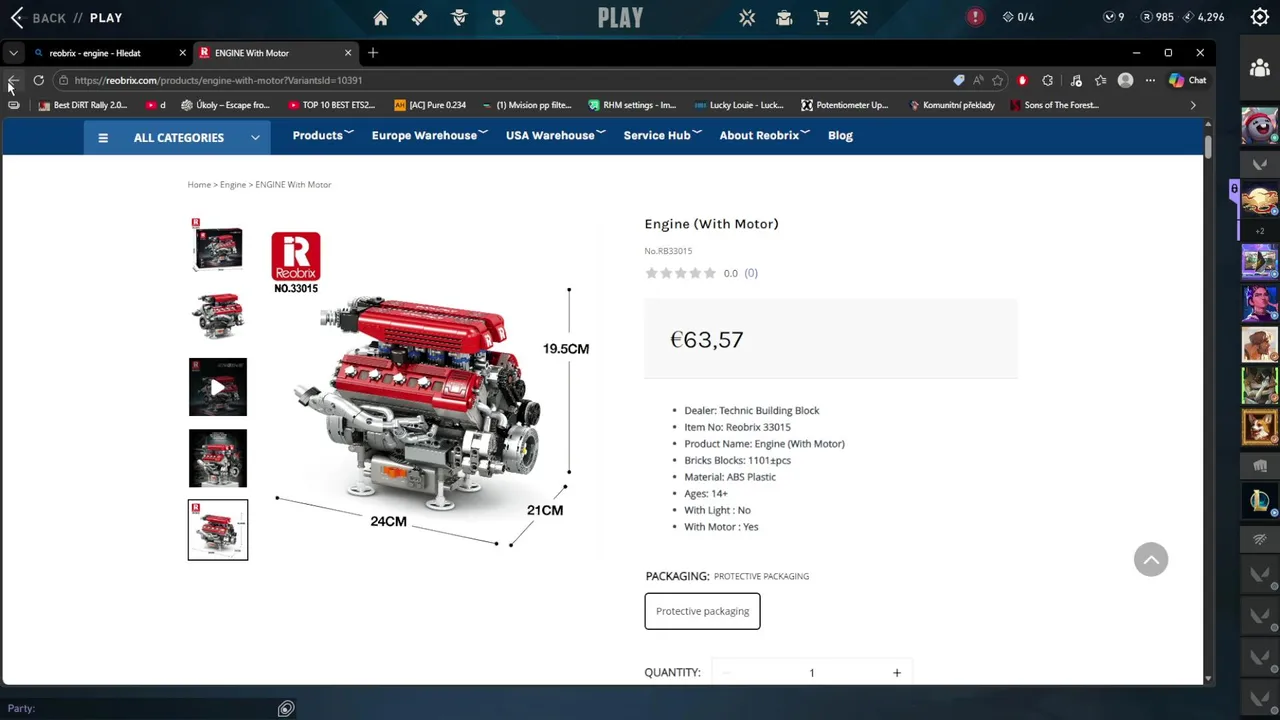Open the browser profile avatar
The height and width of the screenshot is (720, 1280).
pos(1125,80)
